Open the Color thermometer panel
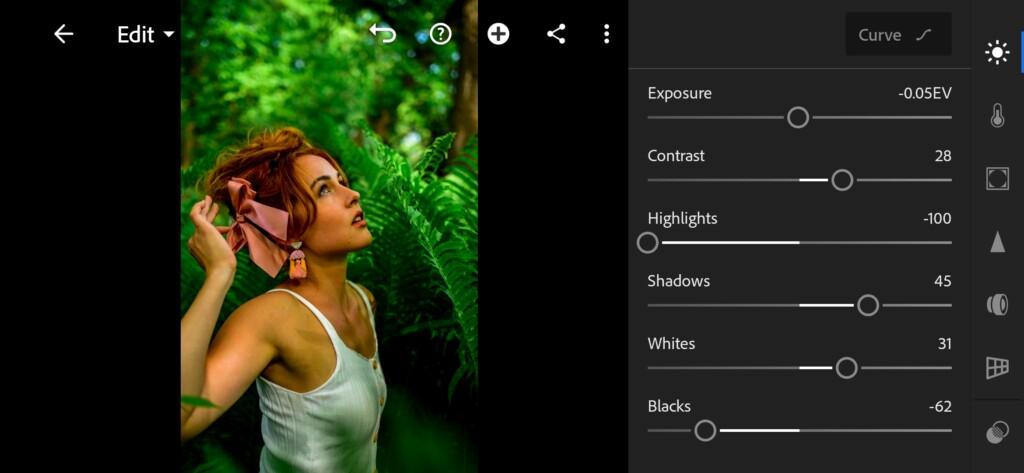The width and height of the screenshot is (1024, 473). pyautogui.click(x=997, y=115)
